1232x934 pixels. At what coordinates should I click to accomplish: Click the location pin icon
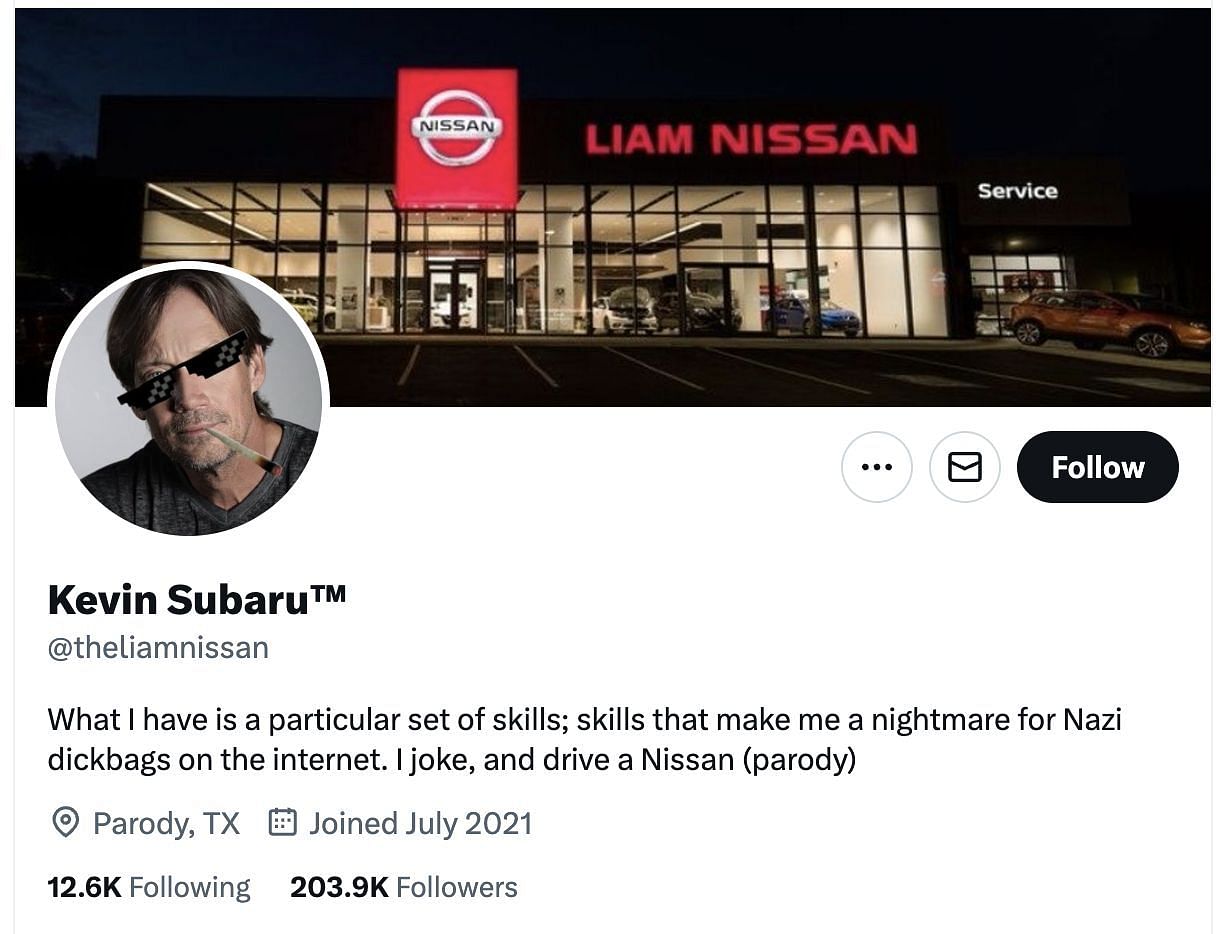pos(65,823)
